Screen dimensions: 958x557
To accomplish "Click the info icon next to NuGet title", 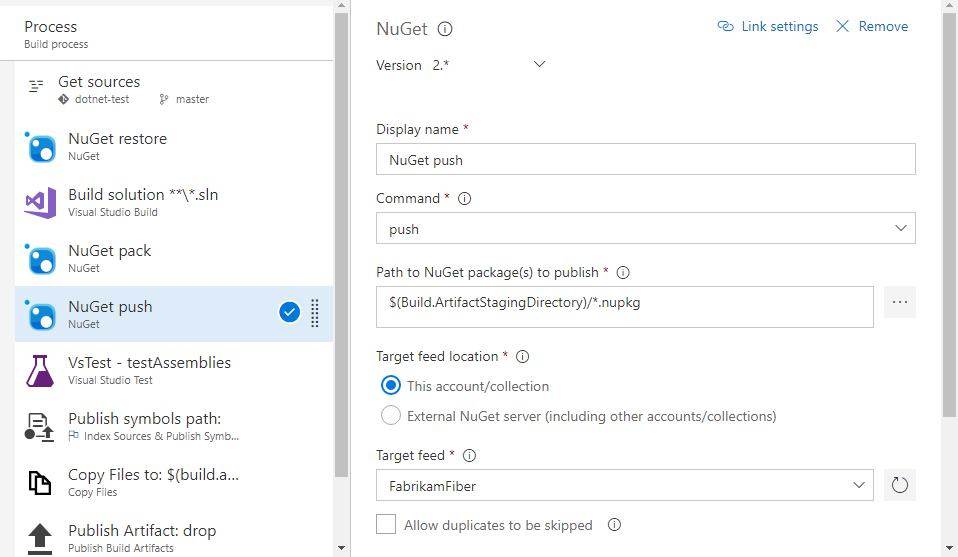I will [445, 29].
